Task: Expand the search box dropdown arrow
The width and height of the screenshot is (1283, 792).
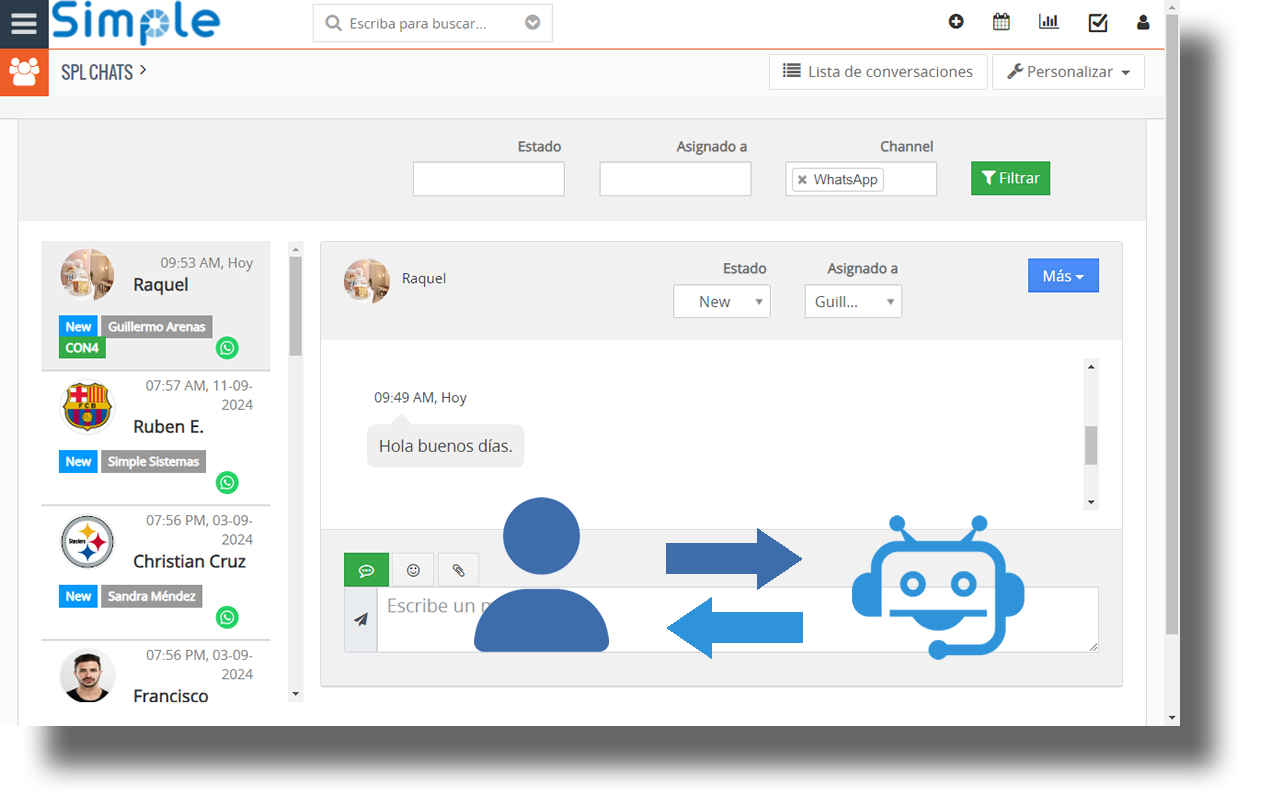Action: tap(533, 23)
